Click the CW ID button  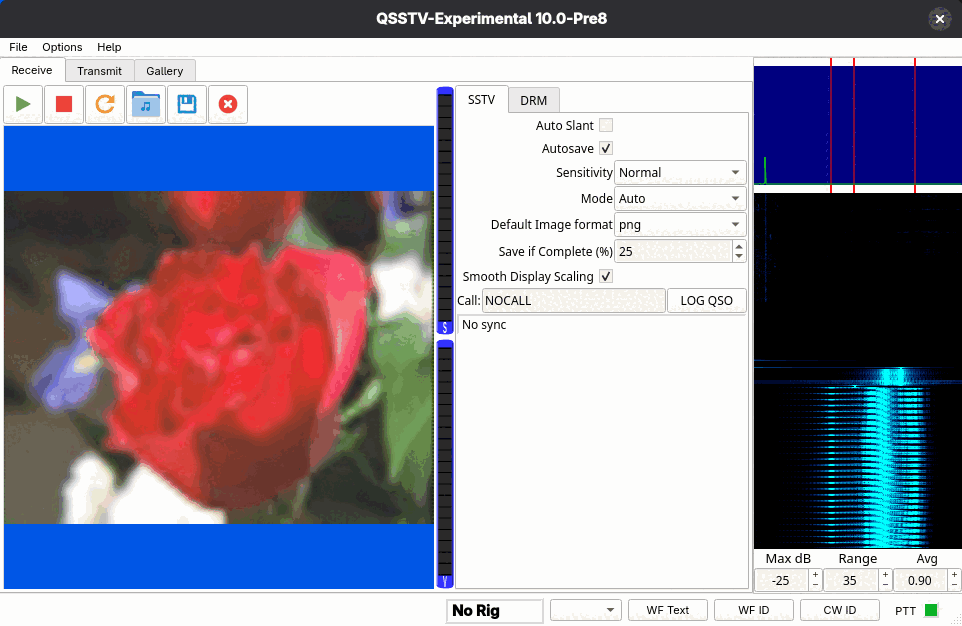pos(839,610)
